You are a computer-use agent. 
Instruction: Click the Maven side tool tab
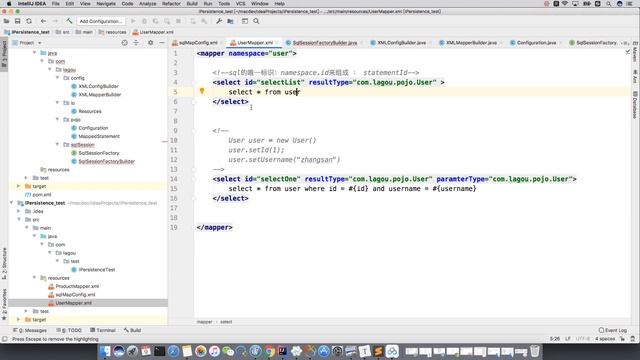coord(635,53)
